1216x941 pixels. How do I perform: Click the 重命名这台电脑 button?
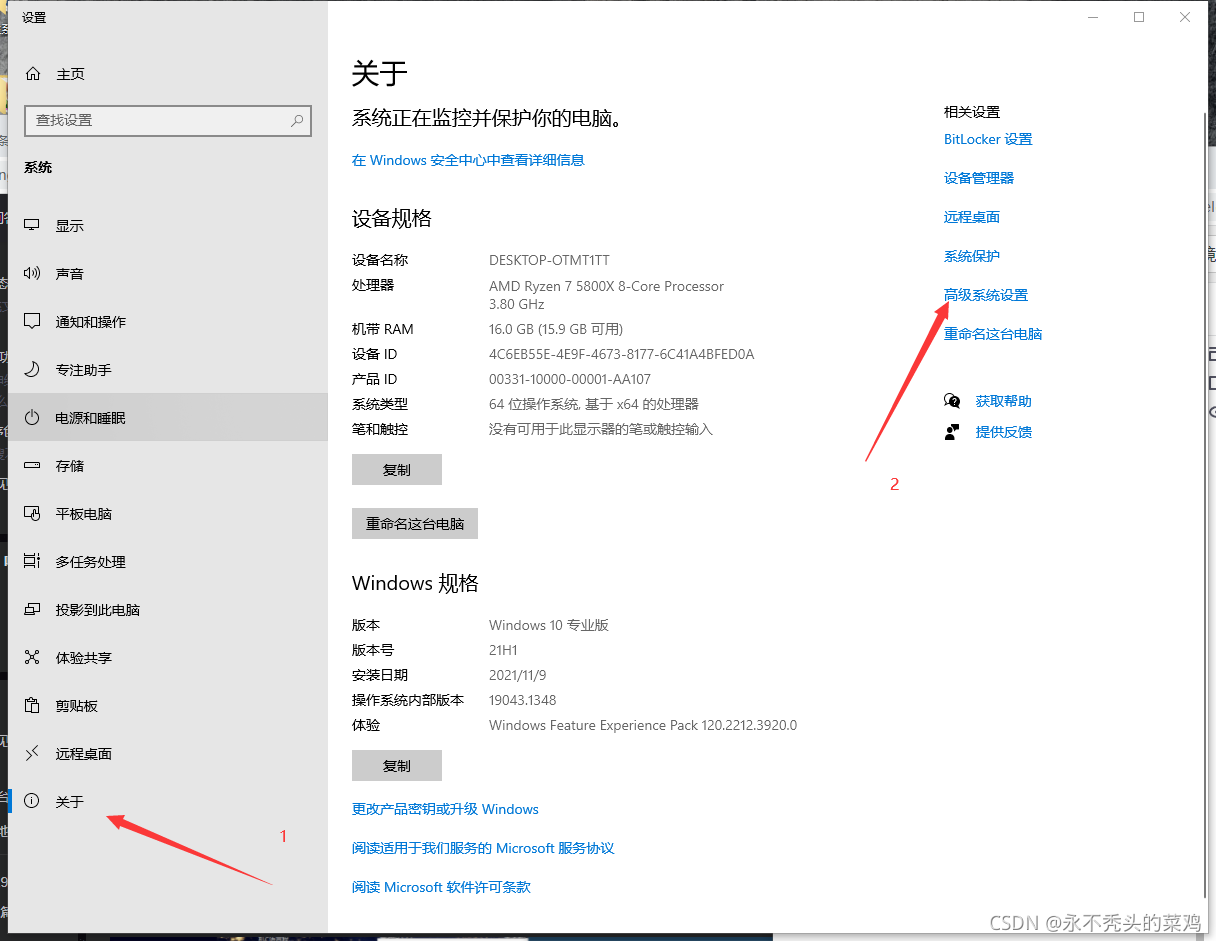[415, 524]
